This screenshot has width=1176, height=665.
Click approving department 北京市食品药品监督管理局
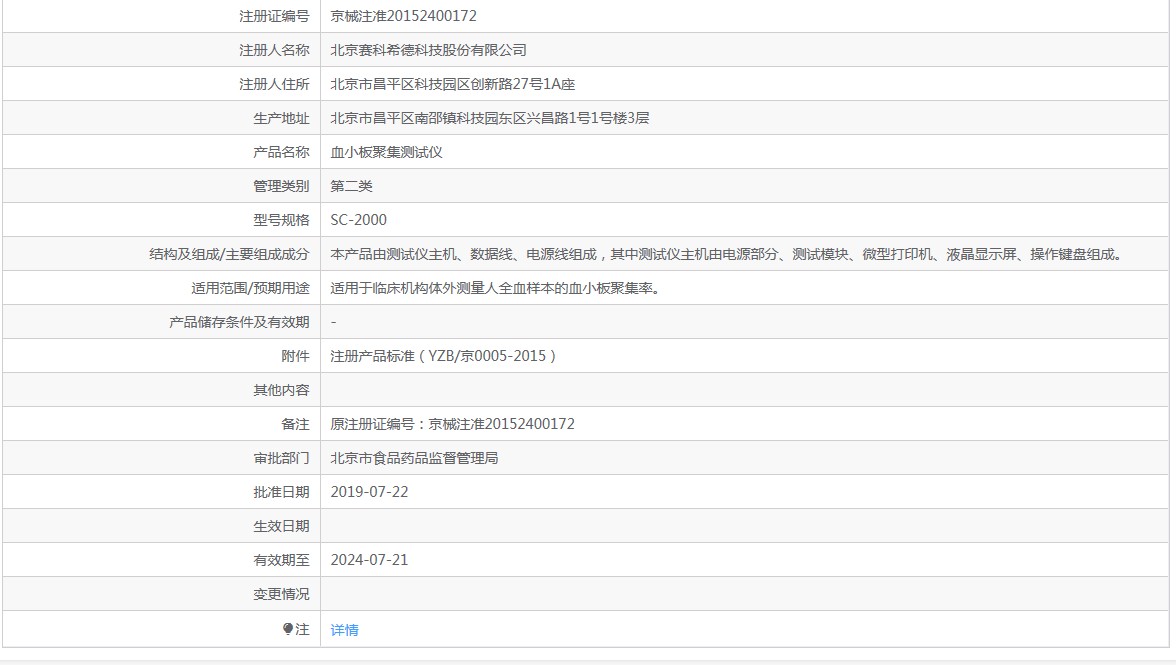(414, 458)
